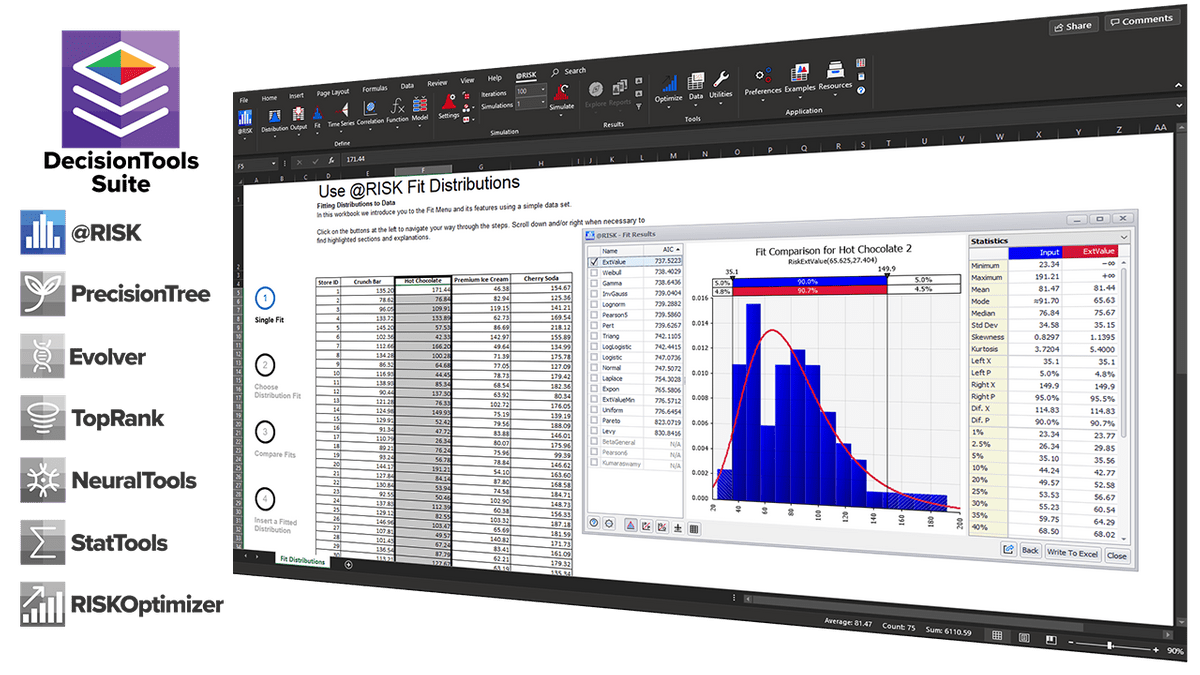Enable the Weibull fit checkbox
1200x675 pixels.
tap(594, 271)
